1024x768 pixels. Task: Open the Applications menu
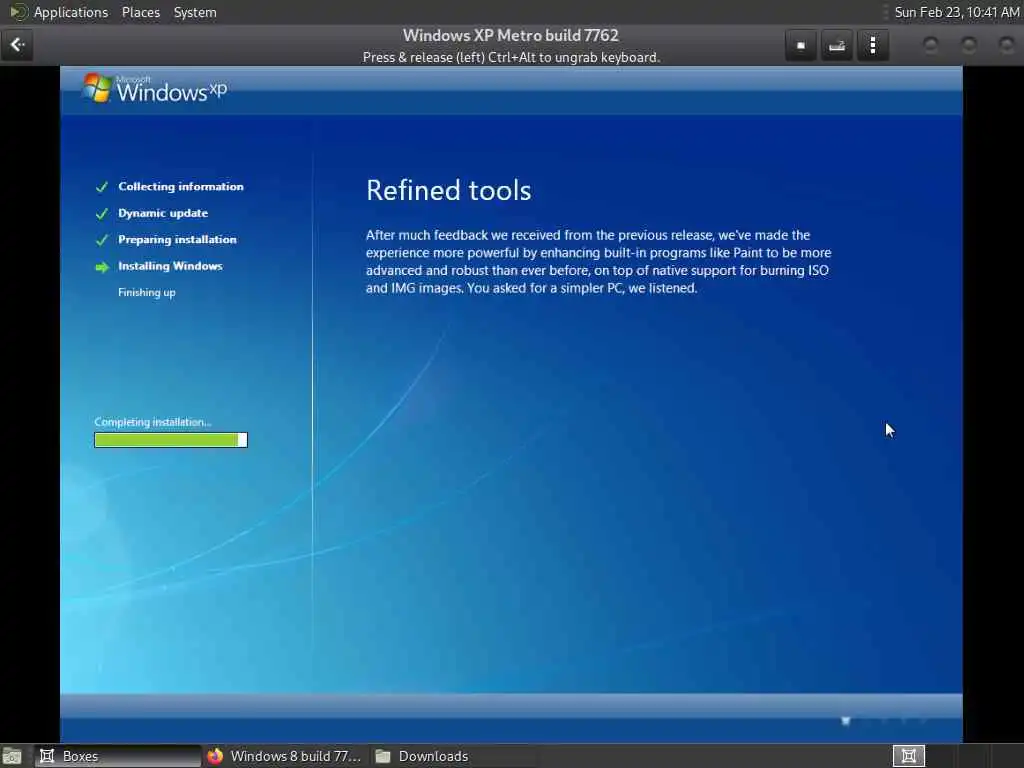[71, 12]
